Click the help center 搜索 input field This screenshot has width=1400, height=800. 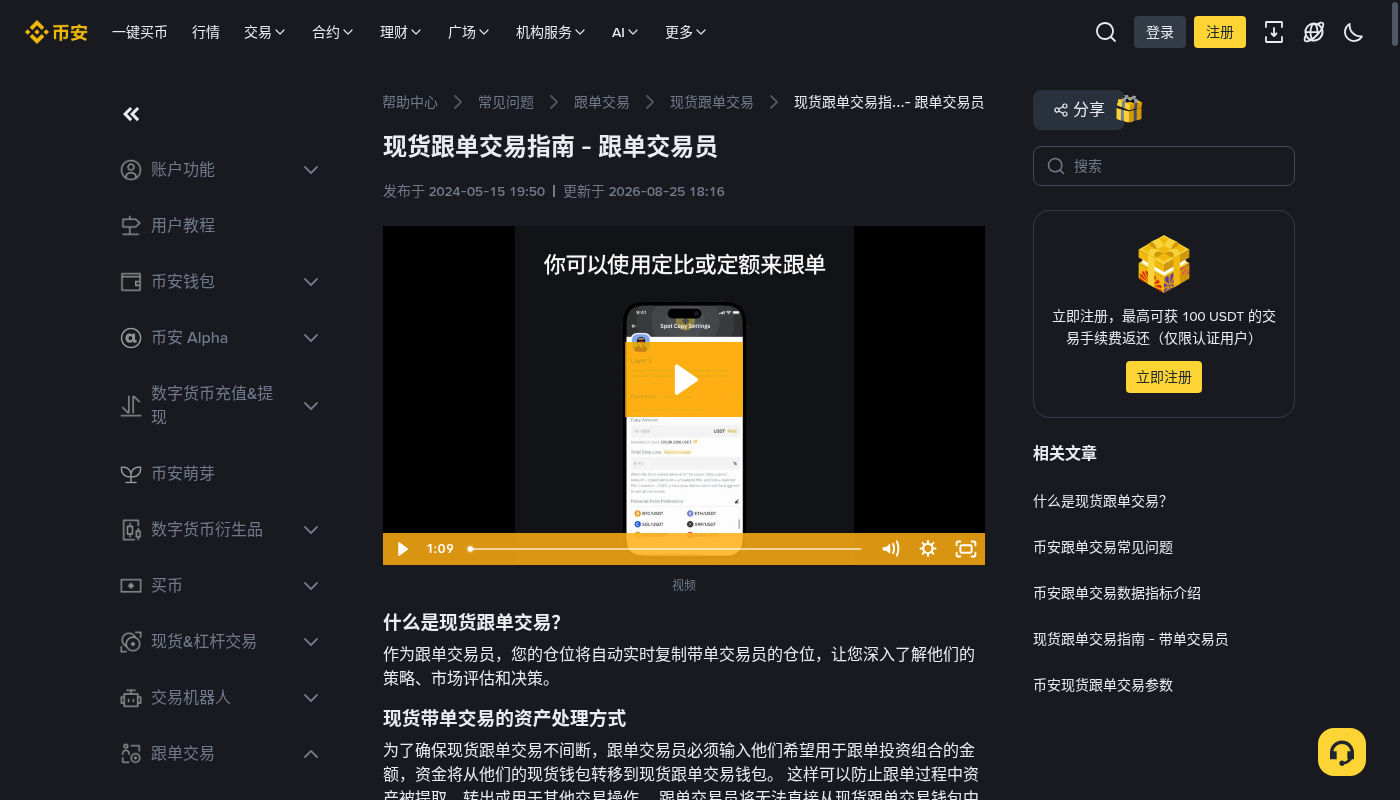tap(1164, 166)
